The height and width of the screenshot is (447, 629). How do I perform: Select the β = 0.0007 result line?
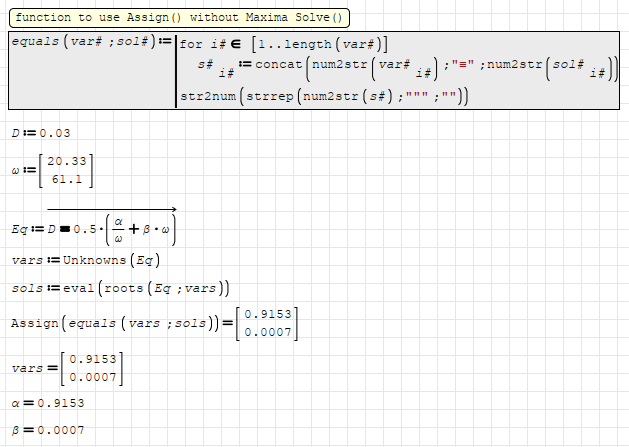47,429
